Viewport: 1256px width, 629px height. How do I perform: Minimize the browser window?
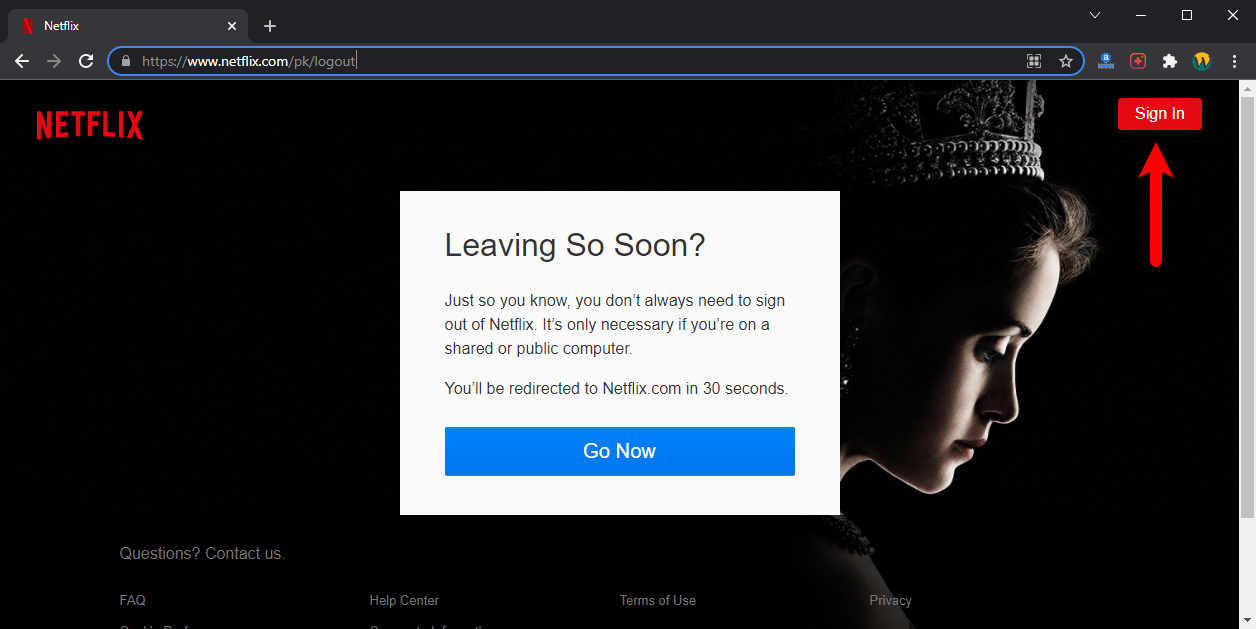click(x=1141, y=15)
